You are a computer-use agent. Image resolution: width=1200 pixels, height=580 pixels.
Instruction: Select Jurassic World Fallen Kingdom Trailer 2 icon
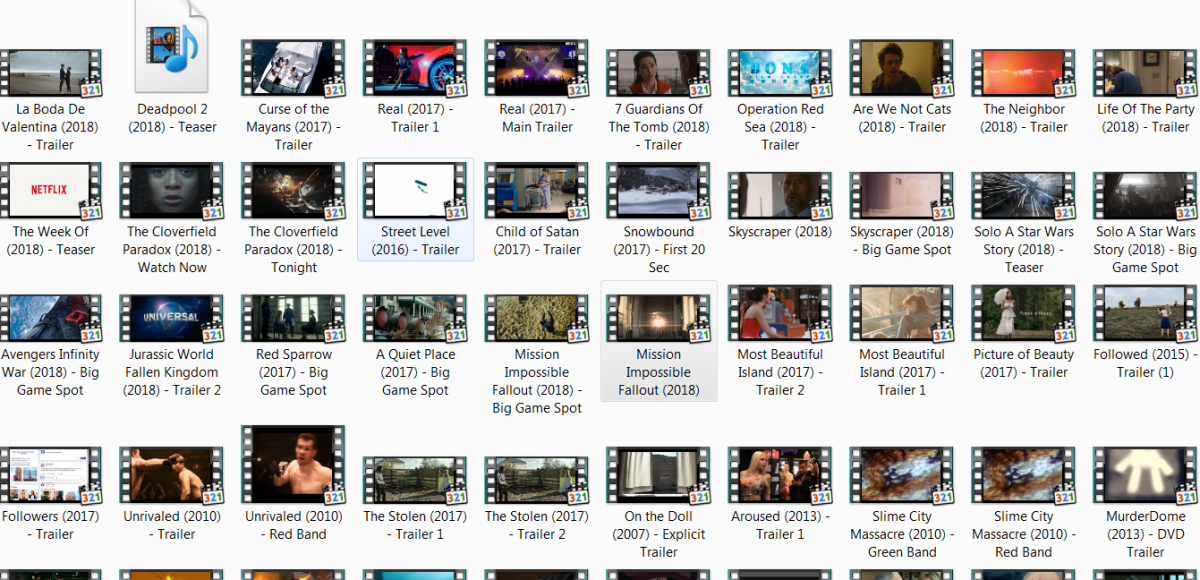[x=172, y=319]
